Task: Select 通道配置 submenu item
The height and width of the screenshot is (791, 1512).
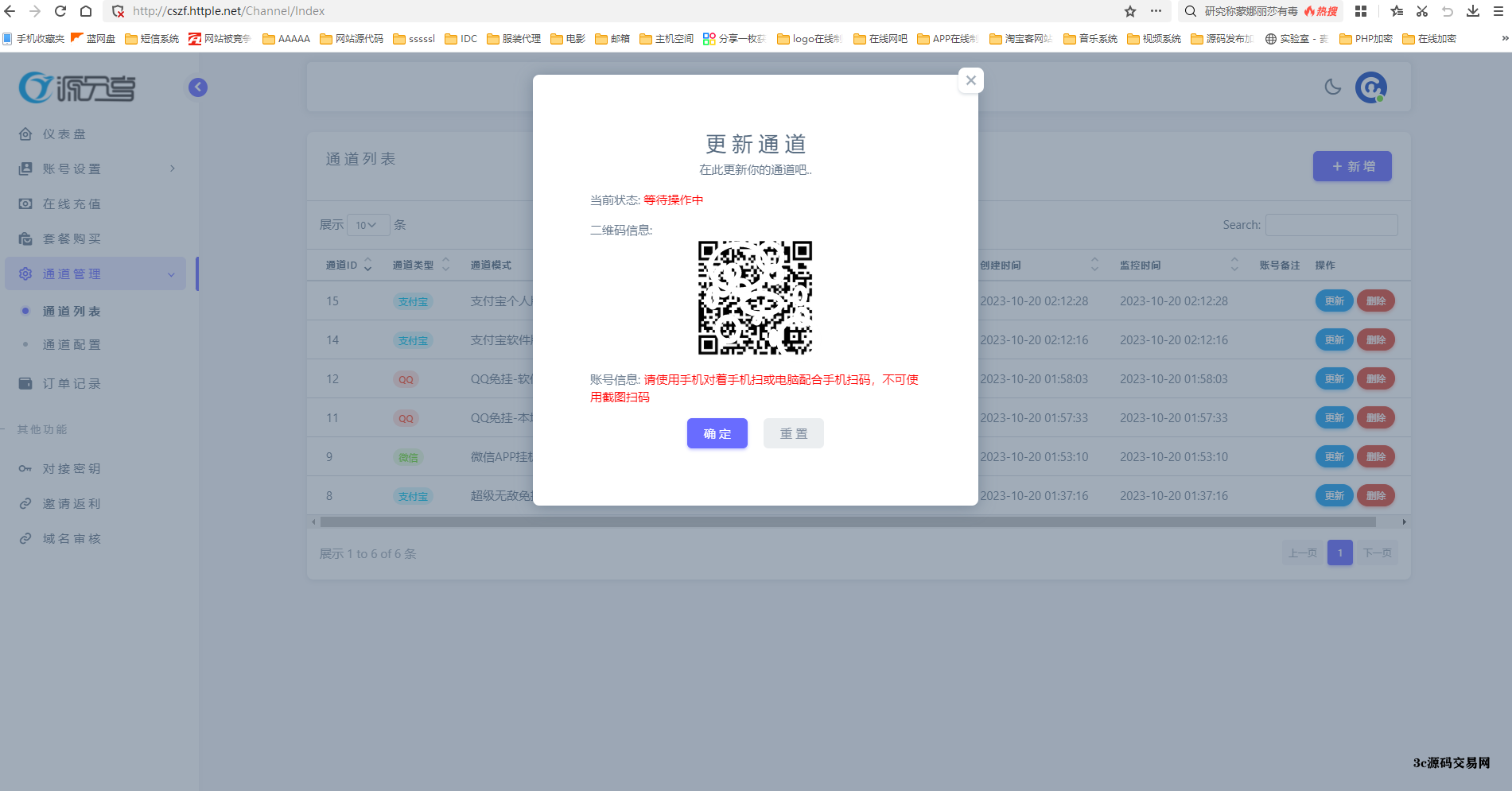Action: point(72,345)
